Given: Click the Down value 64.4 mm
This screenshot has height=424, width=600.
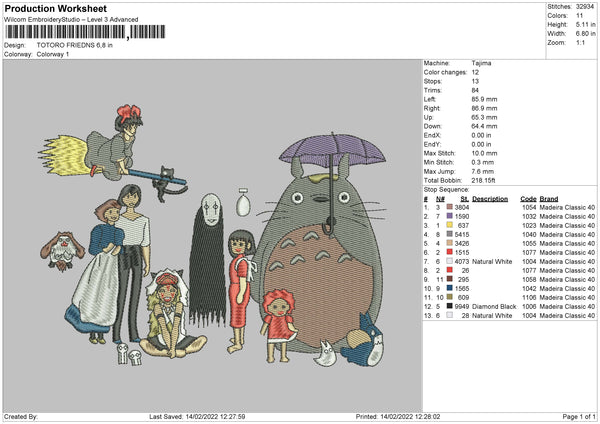Looking at the screenshot, I should click(484, 126).
